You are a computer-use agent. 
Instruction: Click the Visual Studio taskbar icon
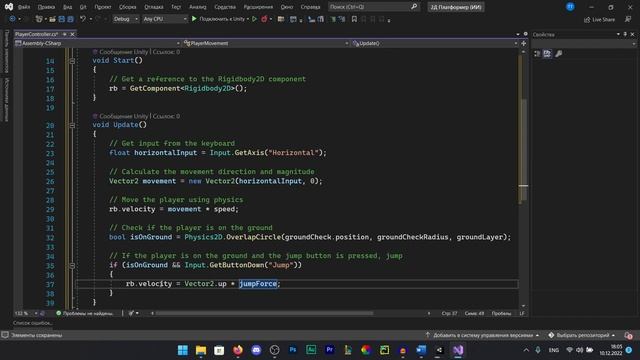click(x=458, y=350)
